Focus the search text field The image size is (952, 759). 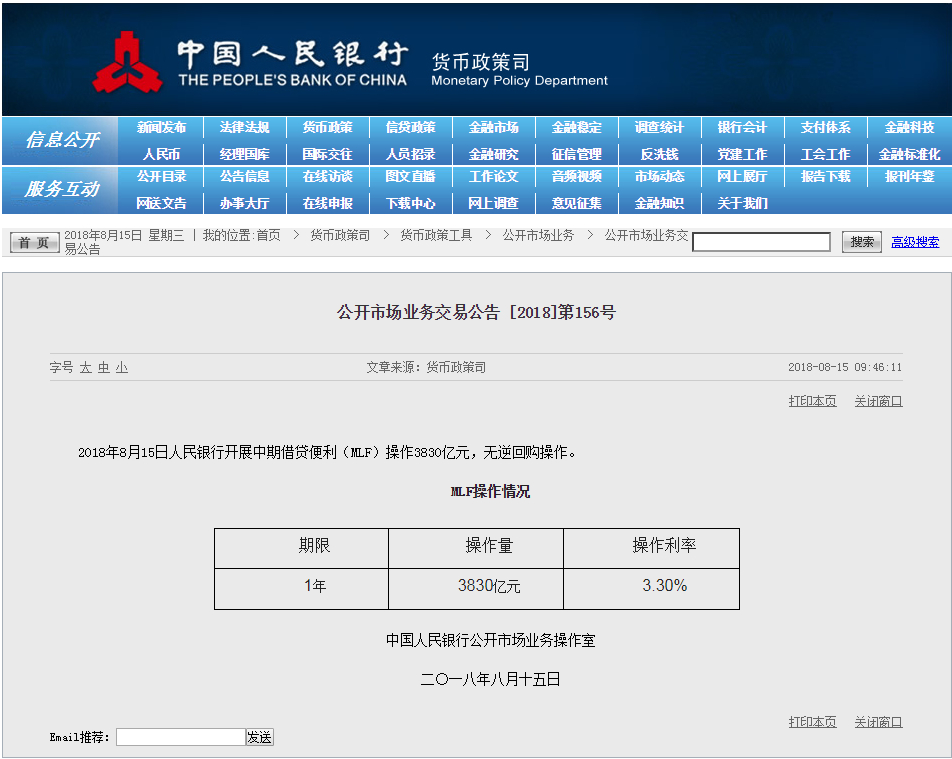(x=761, y=242)
